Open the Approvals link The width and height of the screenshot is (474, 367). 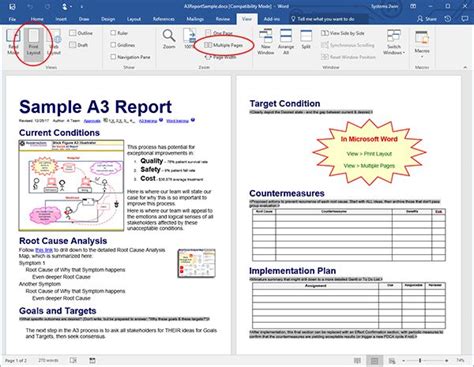92,121
